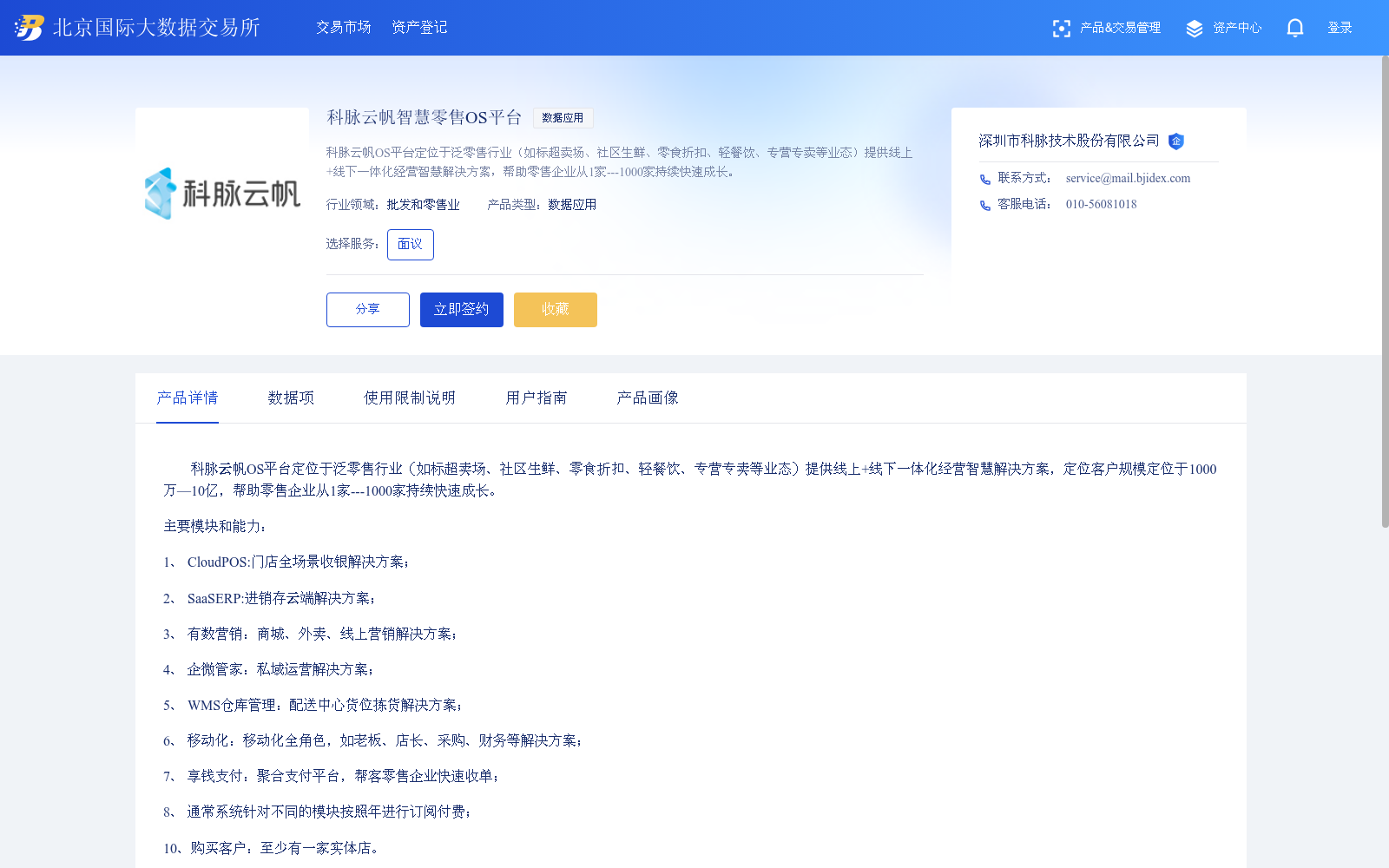Click the SaaSERP list item
Viewport: 1389px width, 868px height.
(x=269, y=599)
